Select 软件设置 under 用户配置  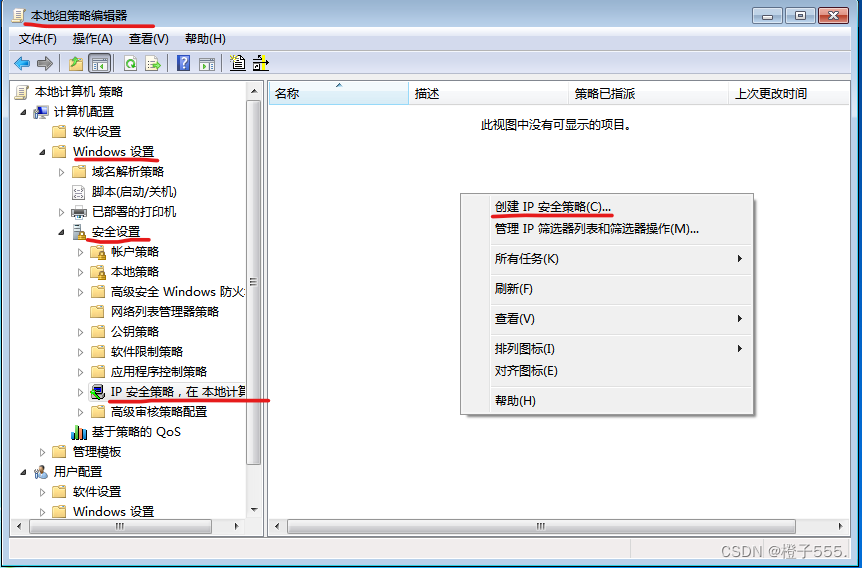(x=97, y=492)
